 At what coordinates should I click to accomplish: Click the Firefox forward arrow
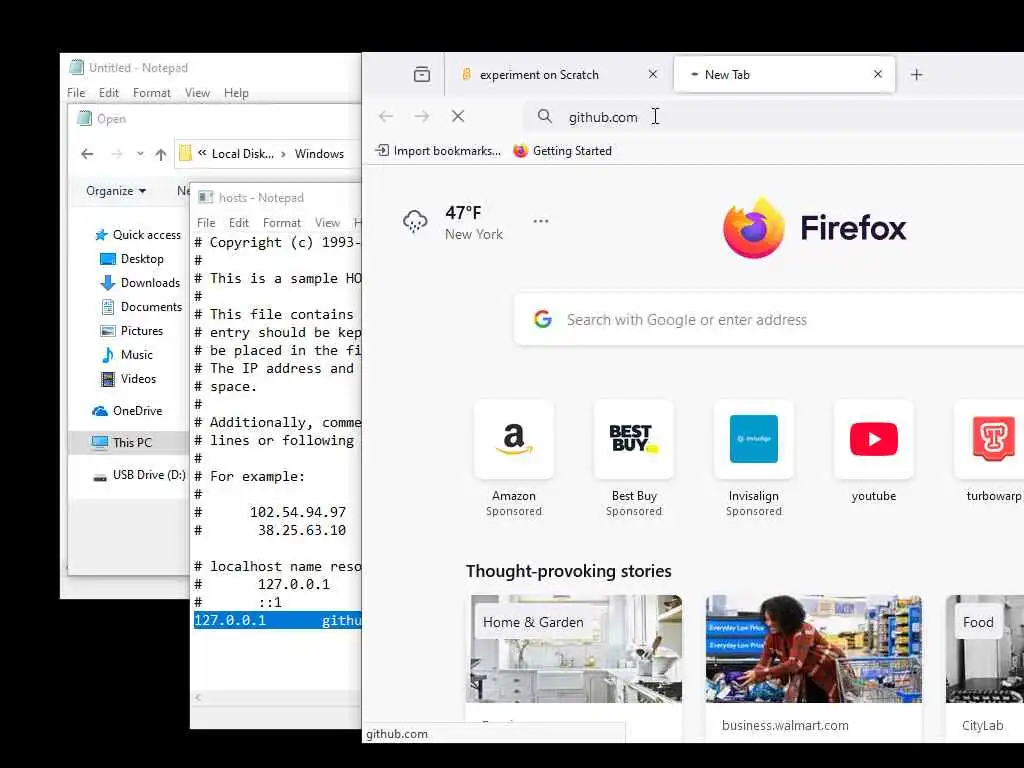click(x=422, y=116)
